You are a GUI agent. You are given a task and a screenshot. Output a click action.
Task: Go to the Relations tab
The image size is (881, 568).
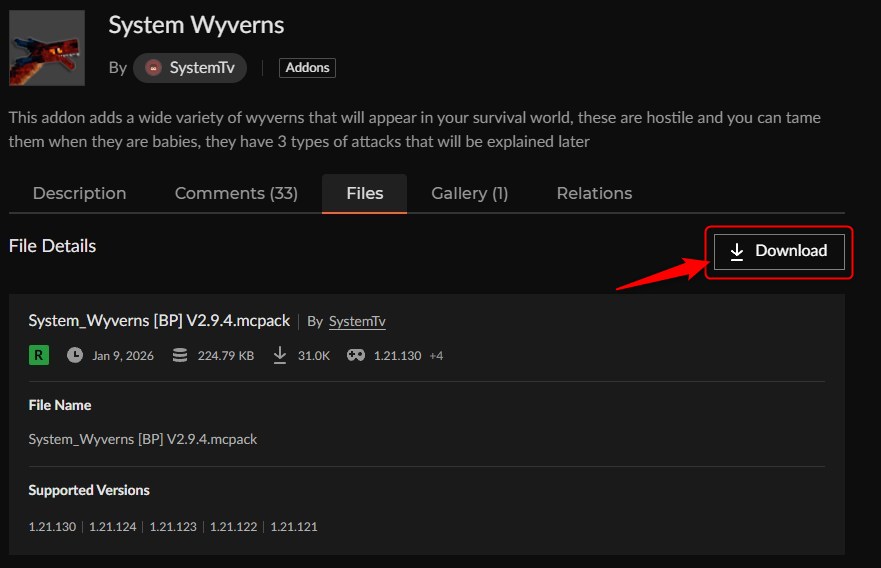pos(594,194)
